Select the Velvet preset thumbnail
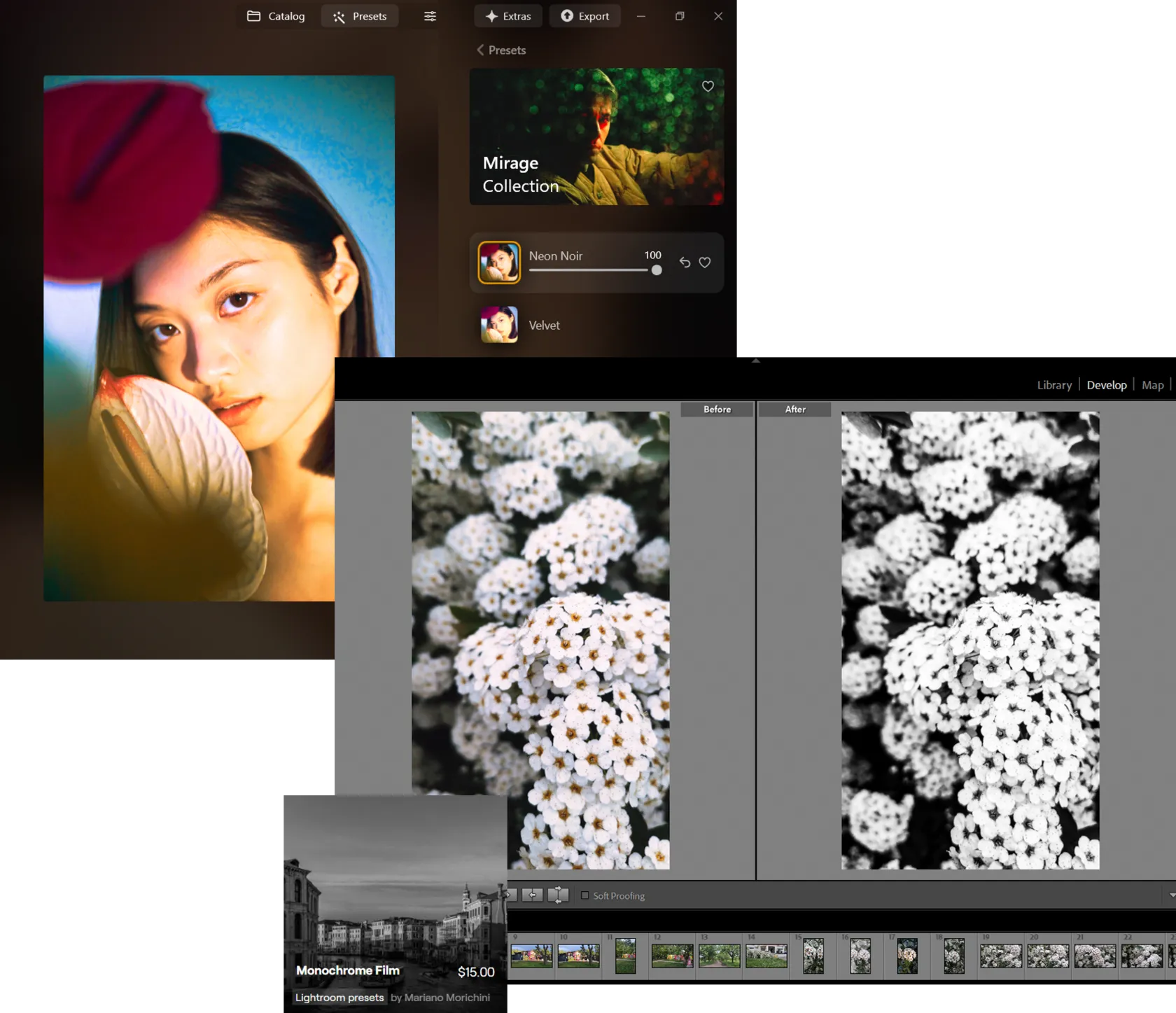This screenshot has width=1176, height=1013. click(x=499, y=325)
